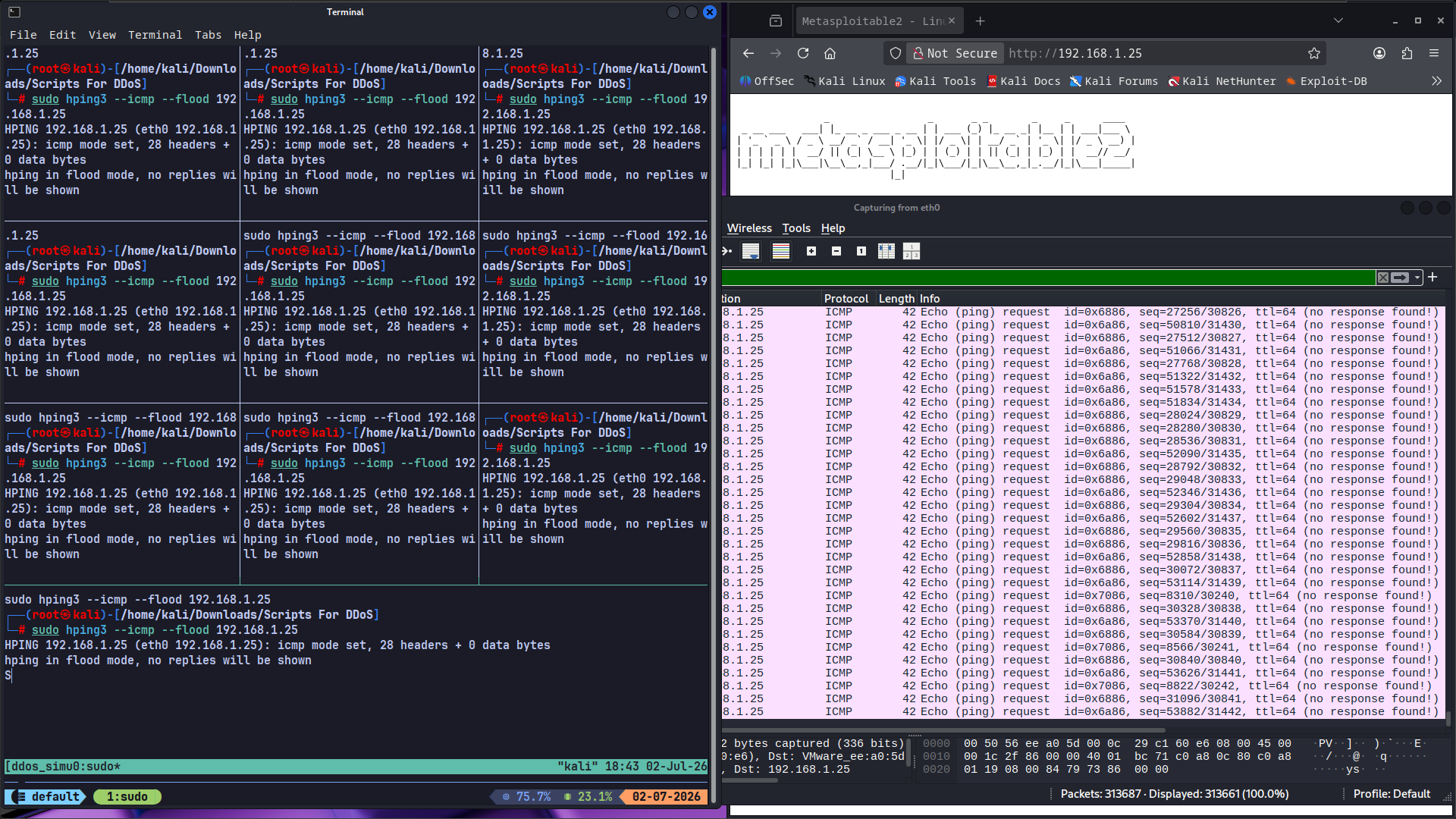1456x819 pixels.
Task: Select packet row with seq=53882/31442
Action: point(1083,712)
